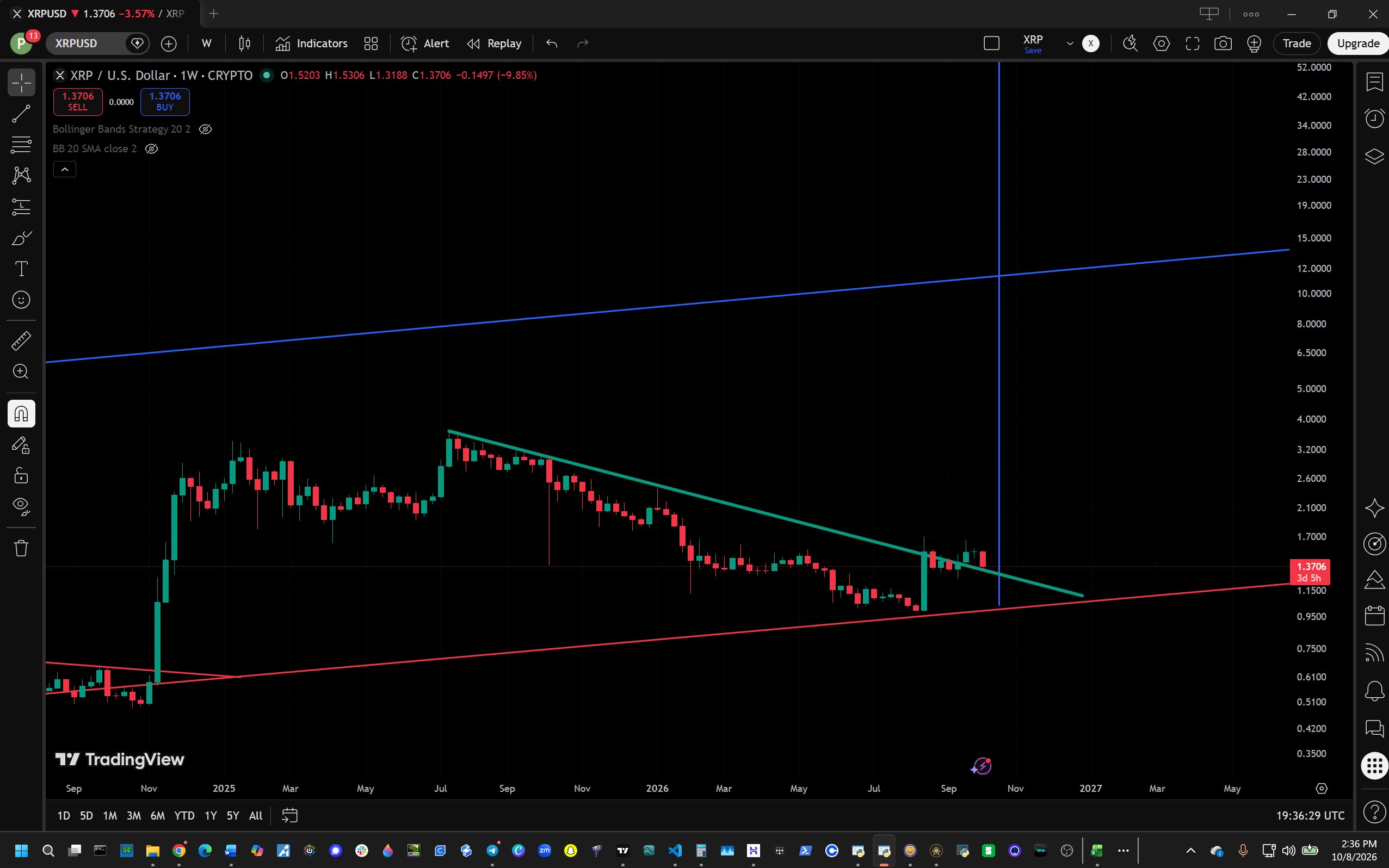Take a chart snapshot with camera icon
1389x868 pixels.
pyautogui.click(x=1223, y=44)
